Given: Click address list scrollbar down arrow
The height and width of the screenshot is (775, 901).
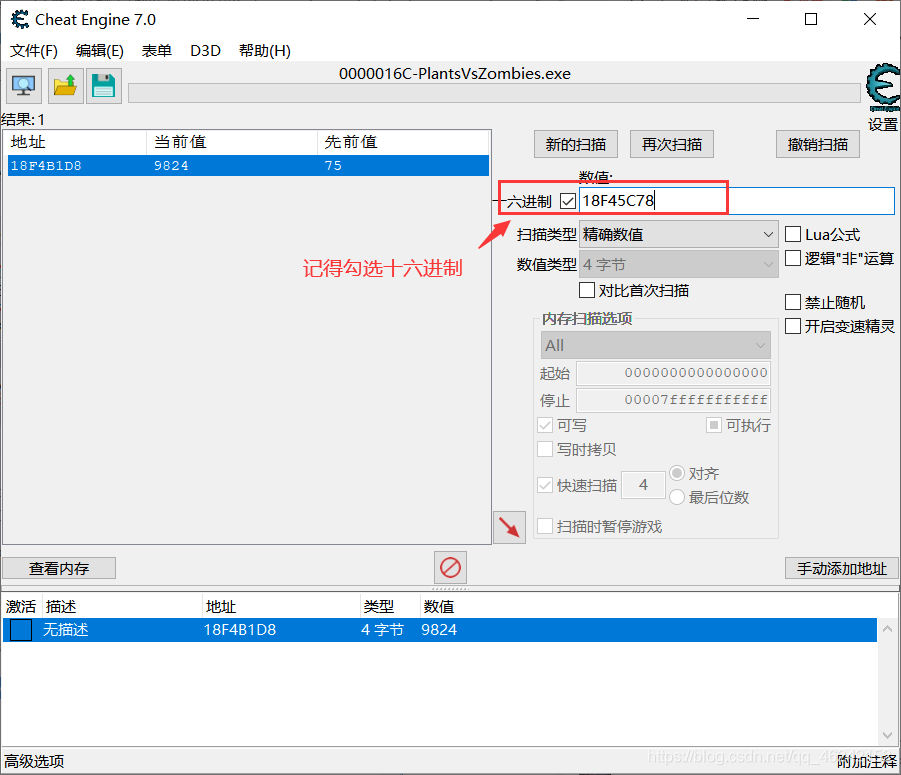Looking at the screenshot, I should coord(887,735).
